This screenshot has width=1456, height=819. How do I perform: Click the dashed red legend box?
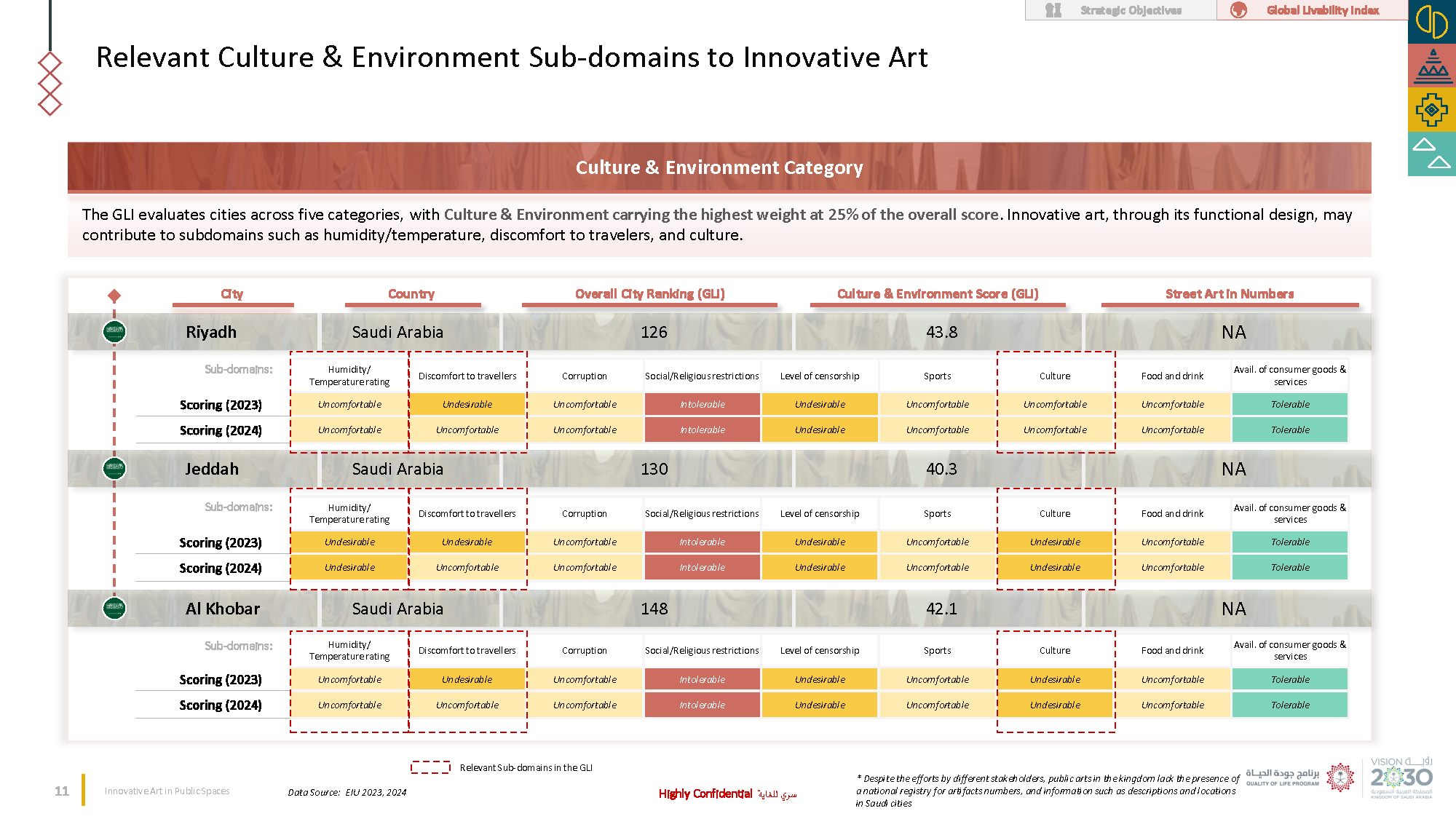pos(430,767)
